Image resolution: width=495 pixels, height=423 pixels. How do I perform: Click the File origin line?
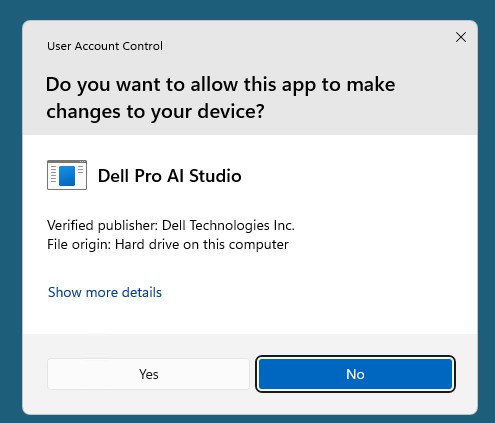[x=168, y=245]
